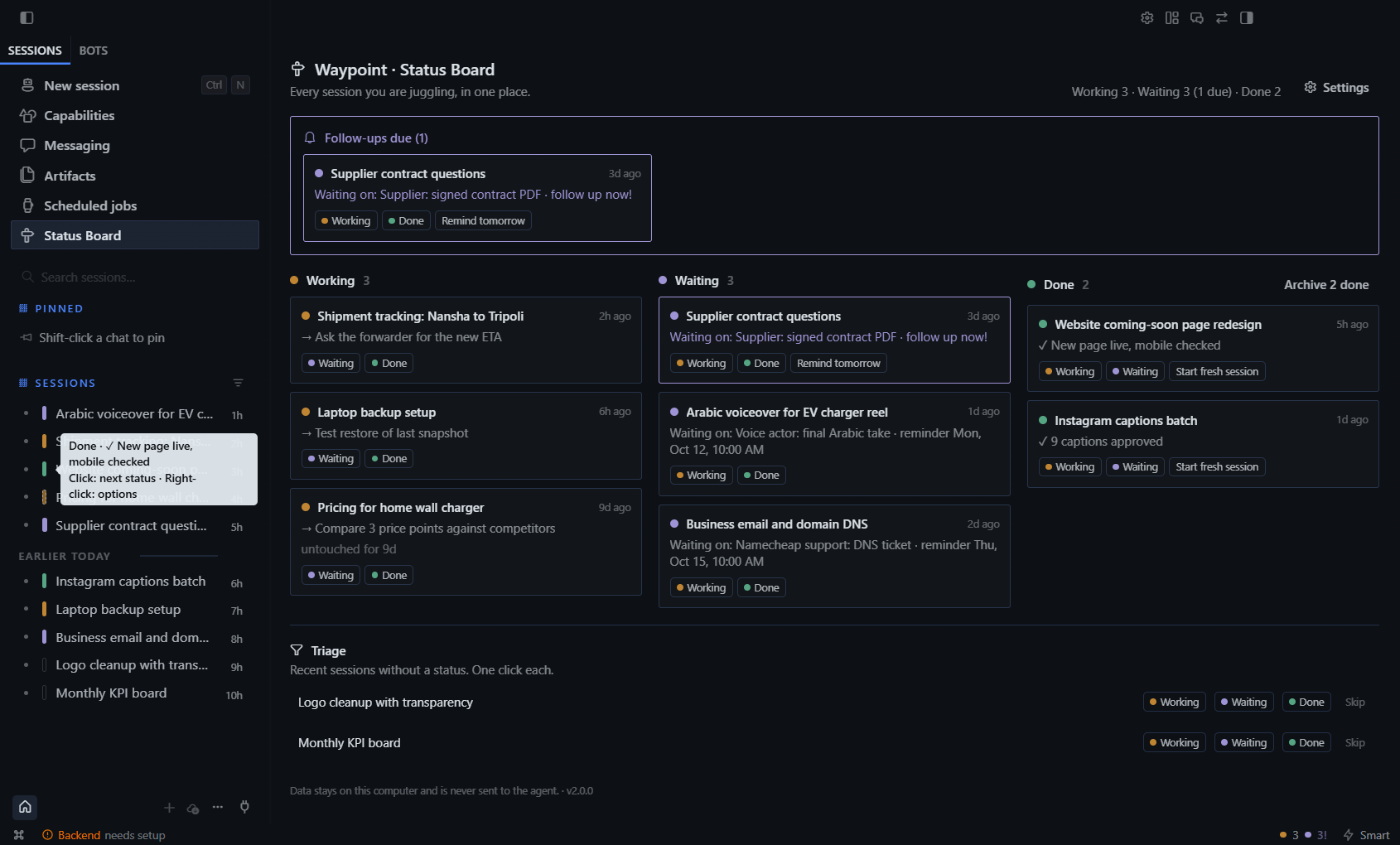The image size is (1400, 845).
Task: Set Logo cleanup triage row to Working
Action: [x=1174, y=703]
